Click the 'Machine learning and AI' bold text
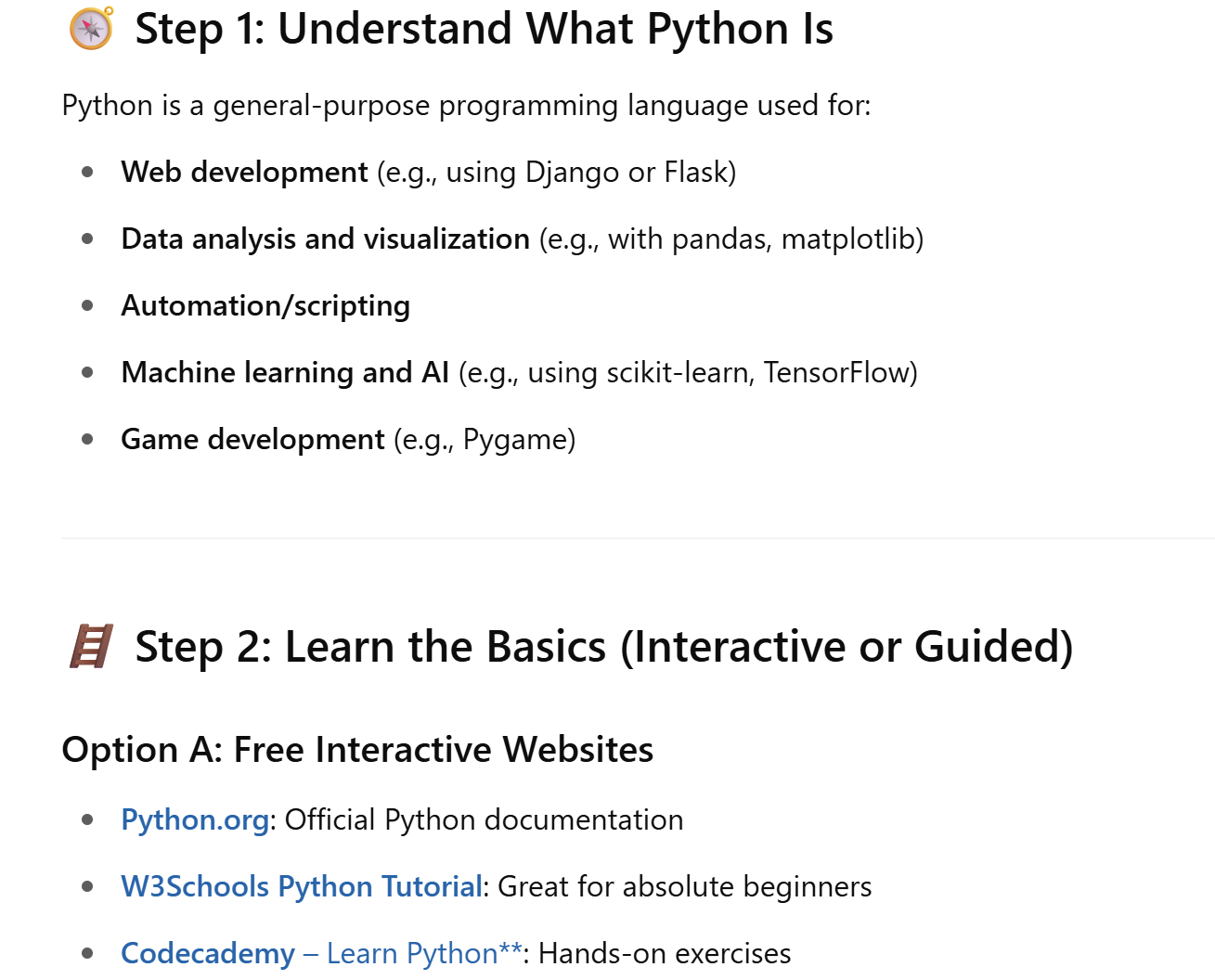 tap(285, 372)
